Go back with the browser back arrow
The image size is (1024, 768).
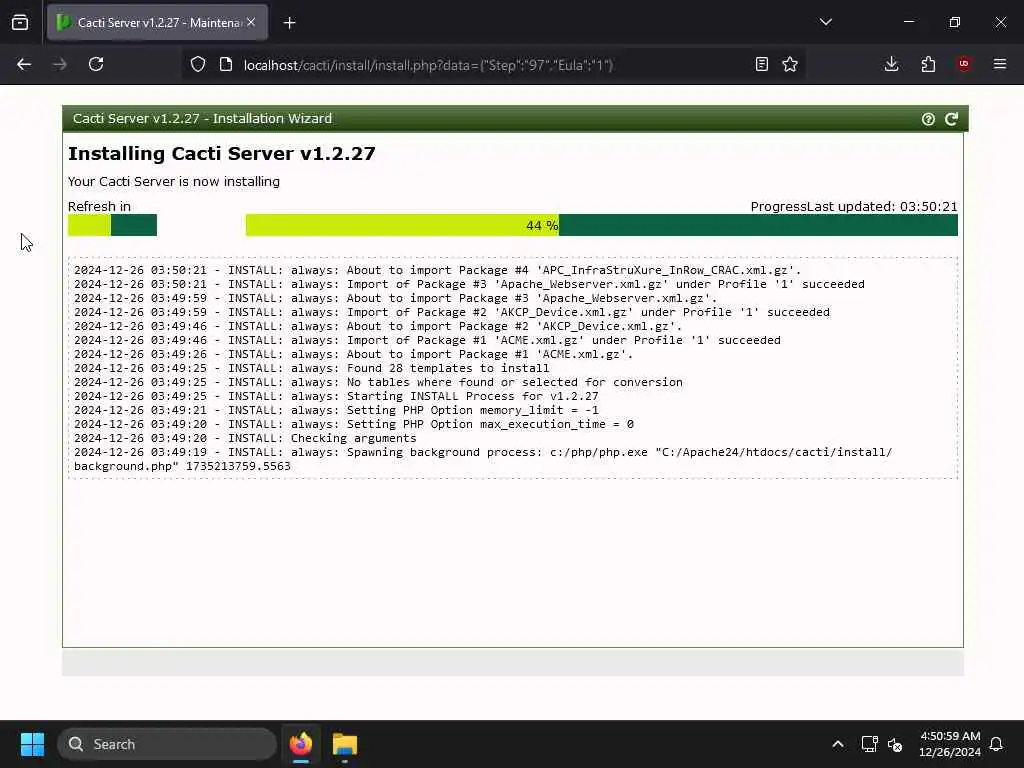click(x=24, y=64)
